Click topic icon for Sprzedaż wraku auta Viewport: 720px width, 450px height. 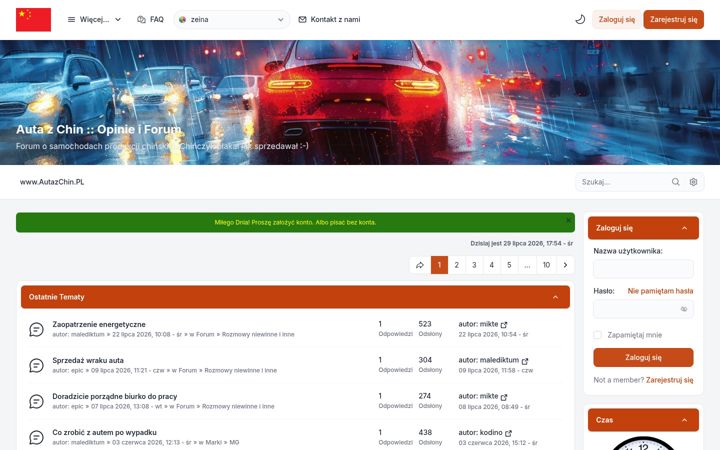point(36,366)
